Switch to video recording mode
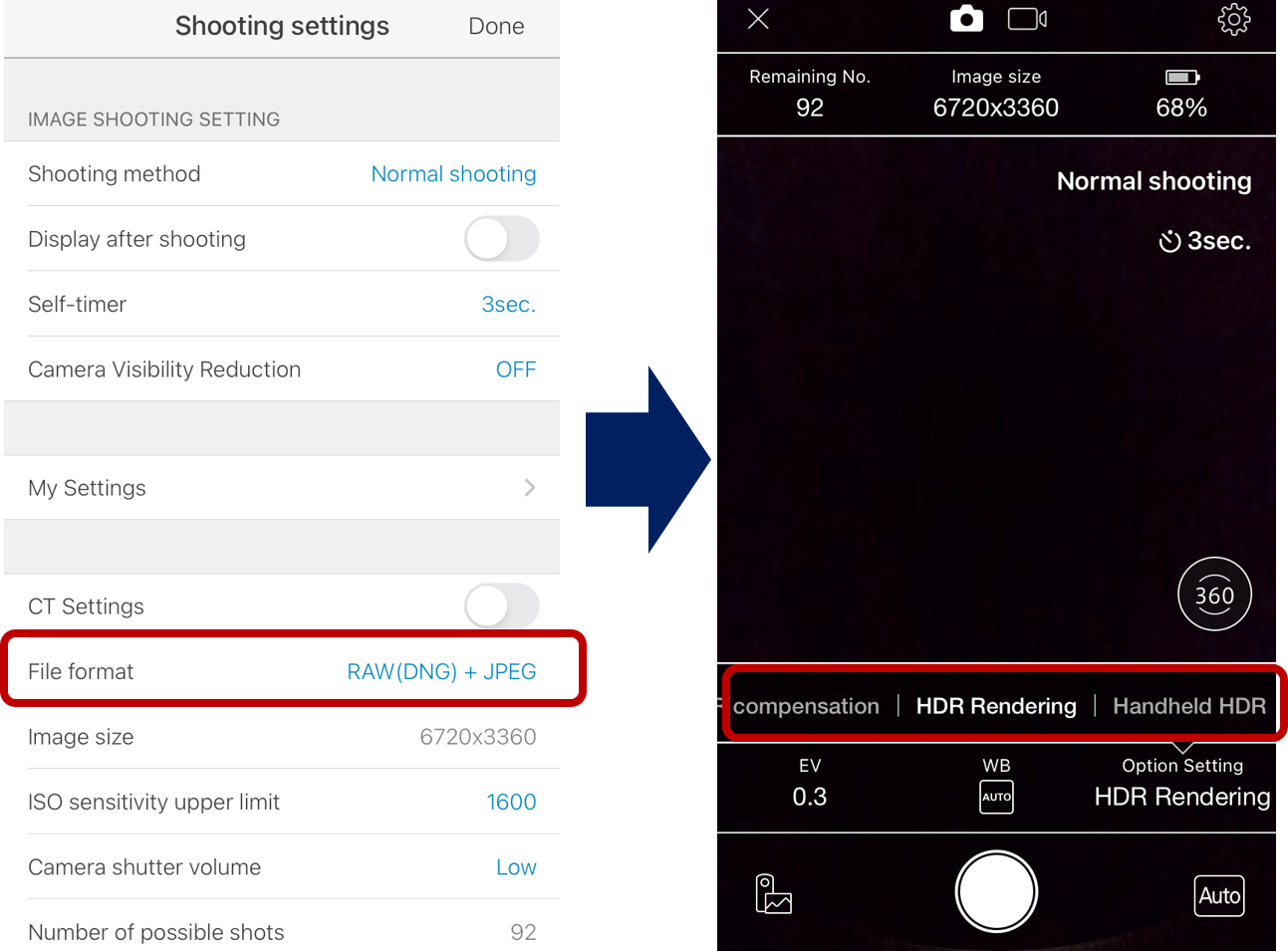 tap(1027, 19)
